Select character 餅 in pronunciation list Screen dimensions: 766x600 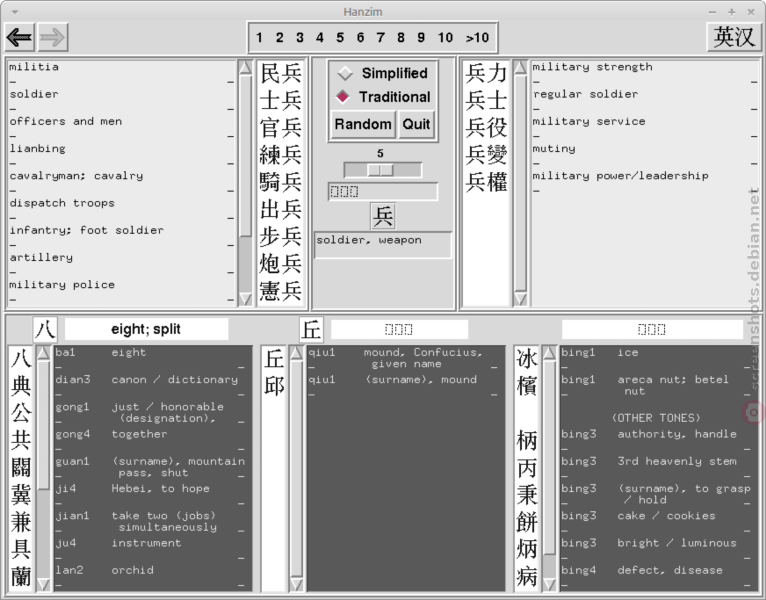(x=527, y=522)
